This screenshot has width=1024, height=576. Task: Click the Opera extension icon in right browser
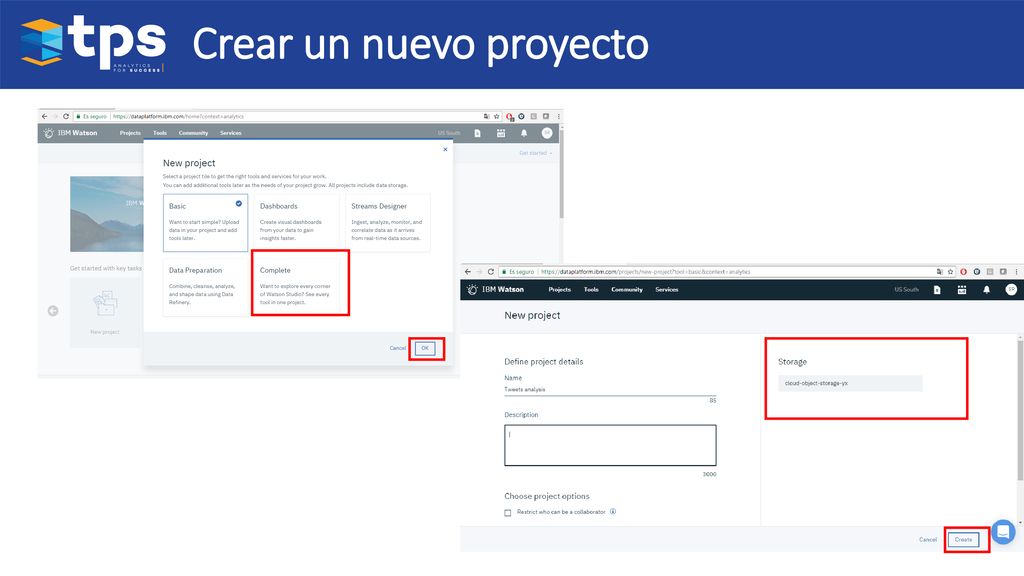963,272
